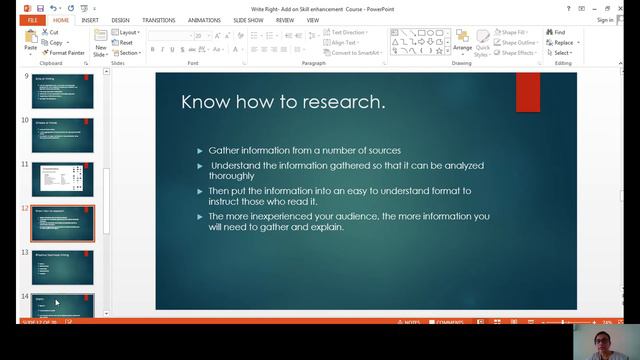
Task: Select the 5-Point Star shape
Action: pos(439,51)
